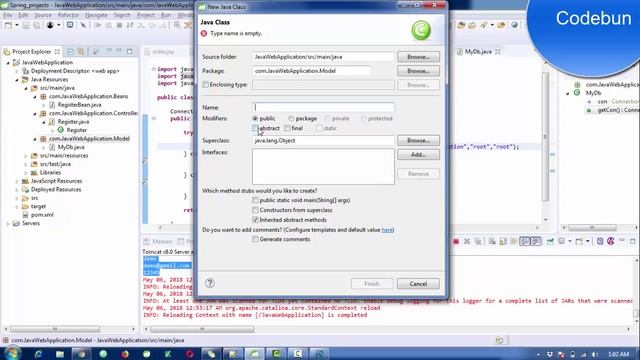Click Browse next to Package field

(418, 71)
